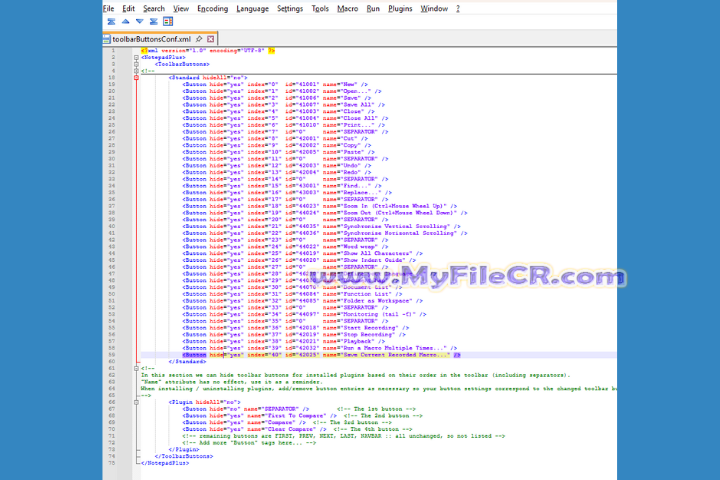The width and height of the screenshot is (720, 480).
Task: Click the "Run a Macro Multiple Times..." line
Action: pos(320,348)
